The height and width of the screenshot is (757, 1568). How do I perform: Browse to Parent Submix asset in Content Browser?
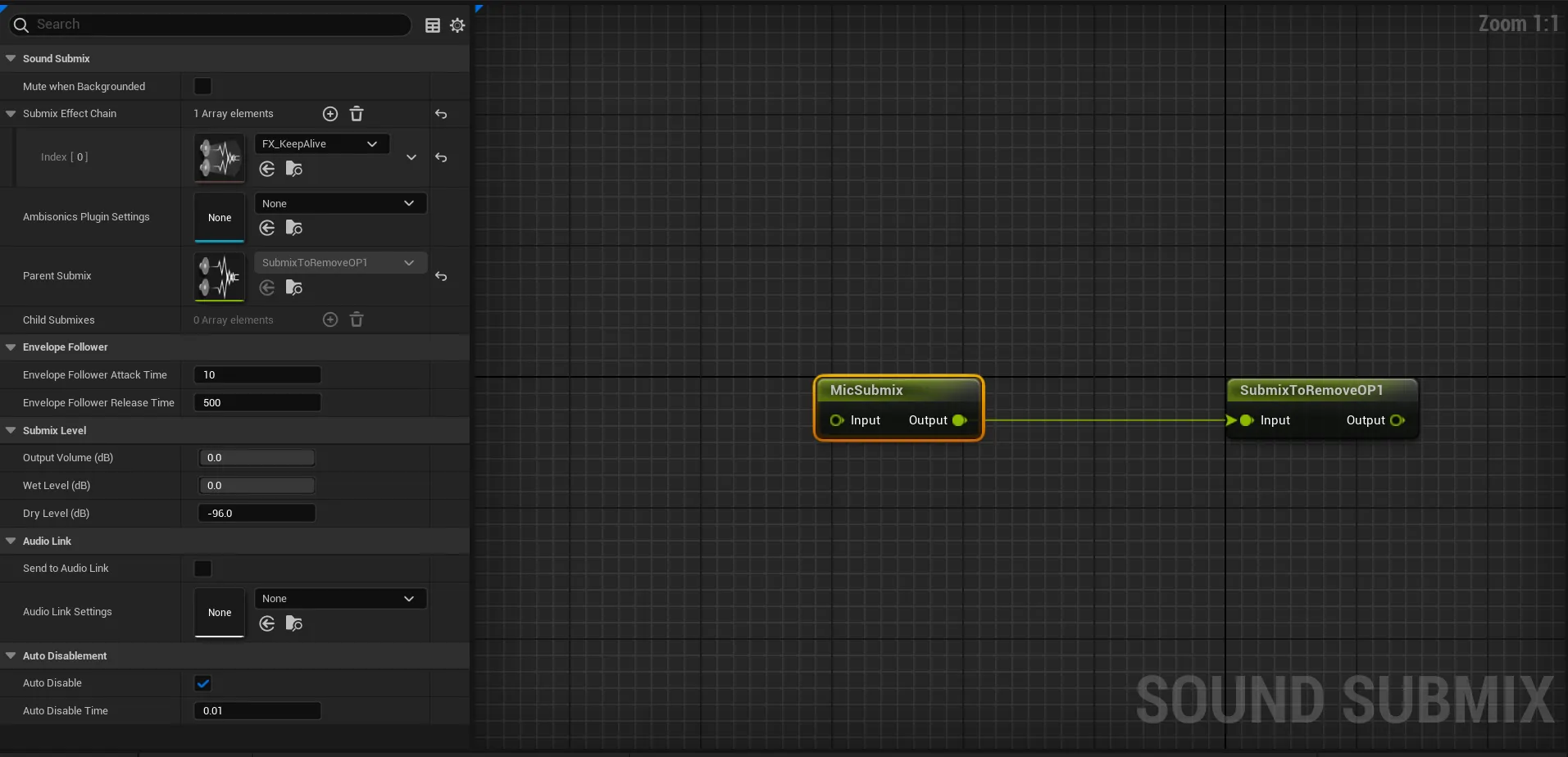(294, 287)
